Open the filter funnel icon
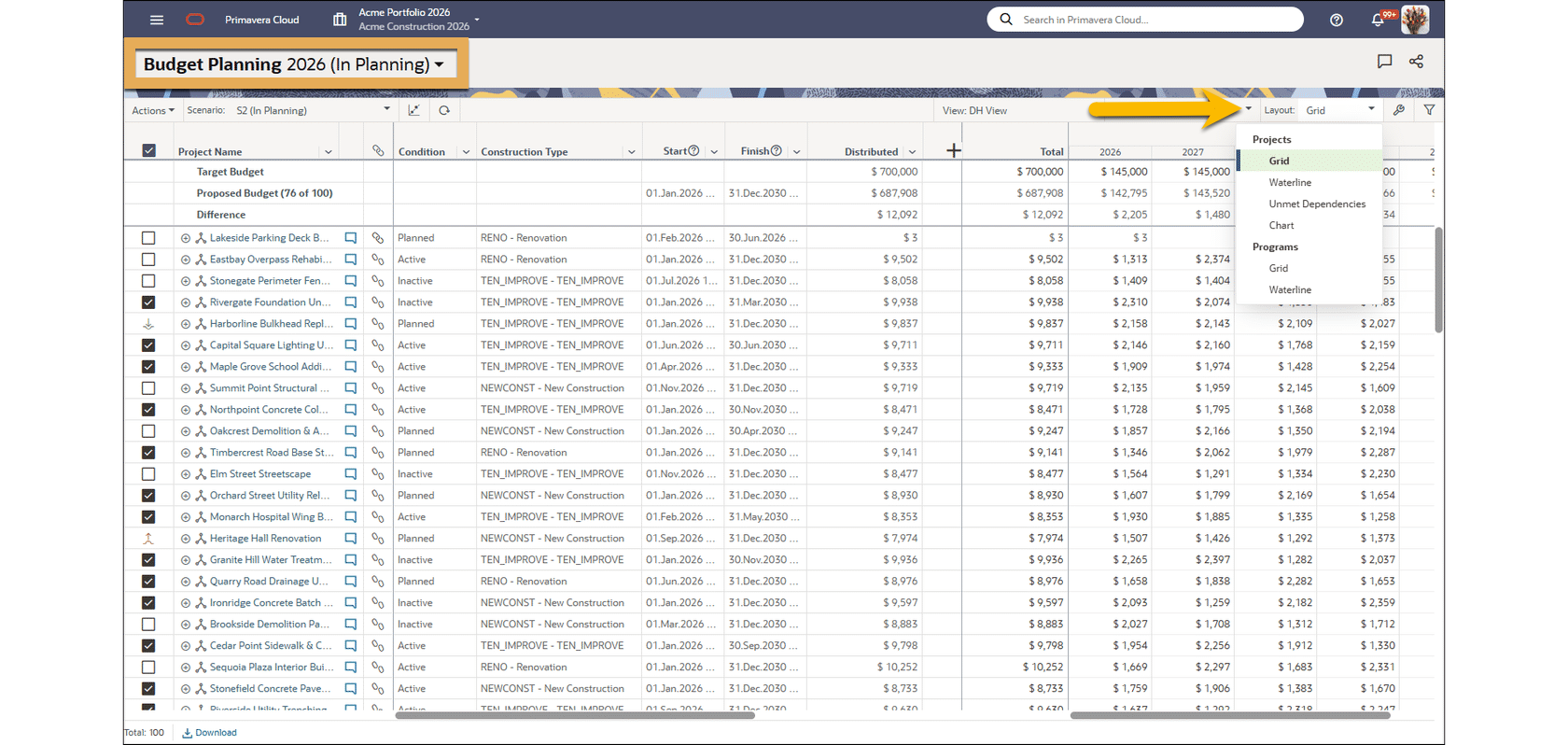The image size is (1568, 745). 1430,110
